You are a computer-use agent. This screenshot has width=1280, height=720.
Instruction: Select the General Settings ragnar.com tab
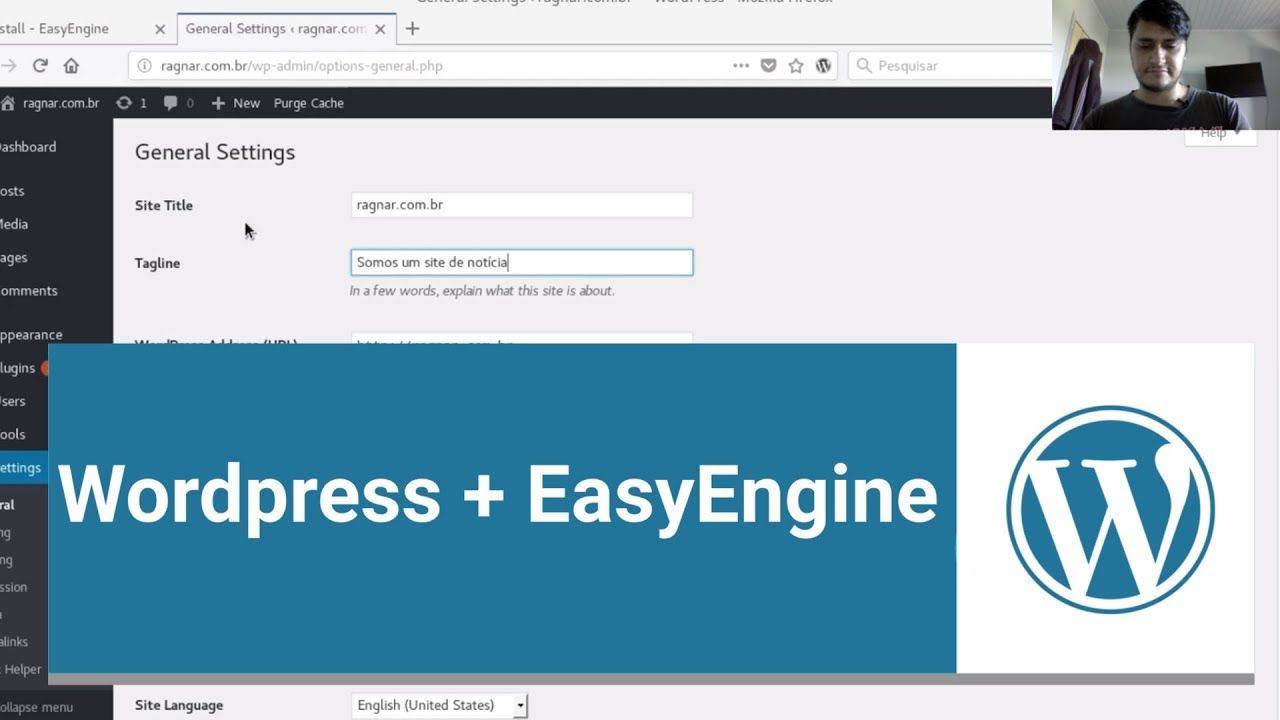click(287, 29)
